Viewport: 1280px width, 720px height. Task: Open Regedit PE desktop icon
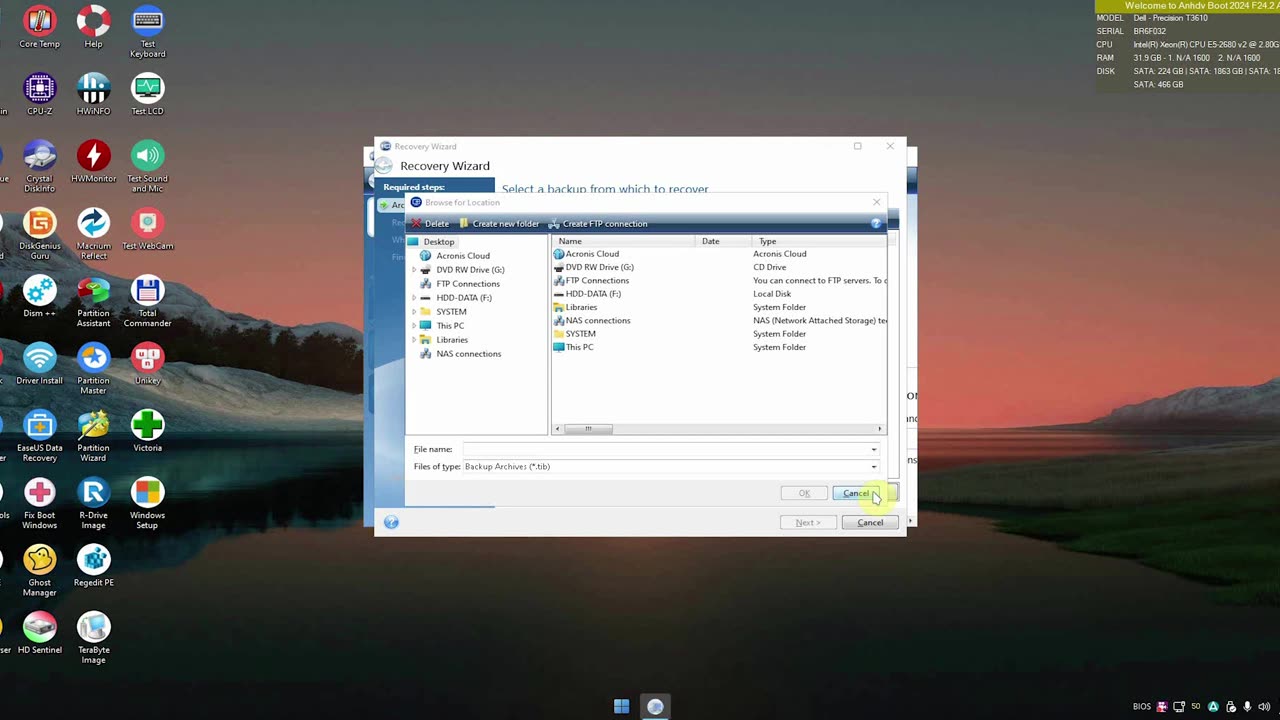pyautogui.click(x=93, y=565)
